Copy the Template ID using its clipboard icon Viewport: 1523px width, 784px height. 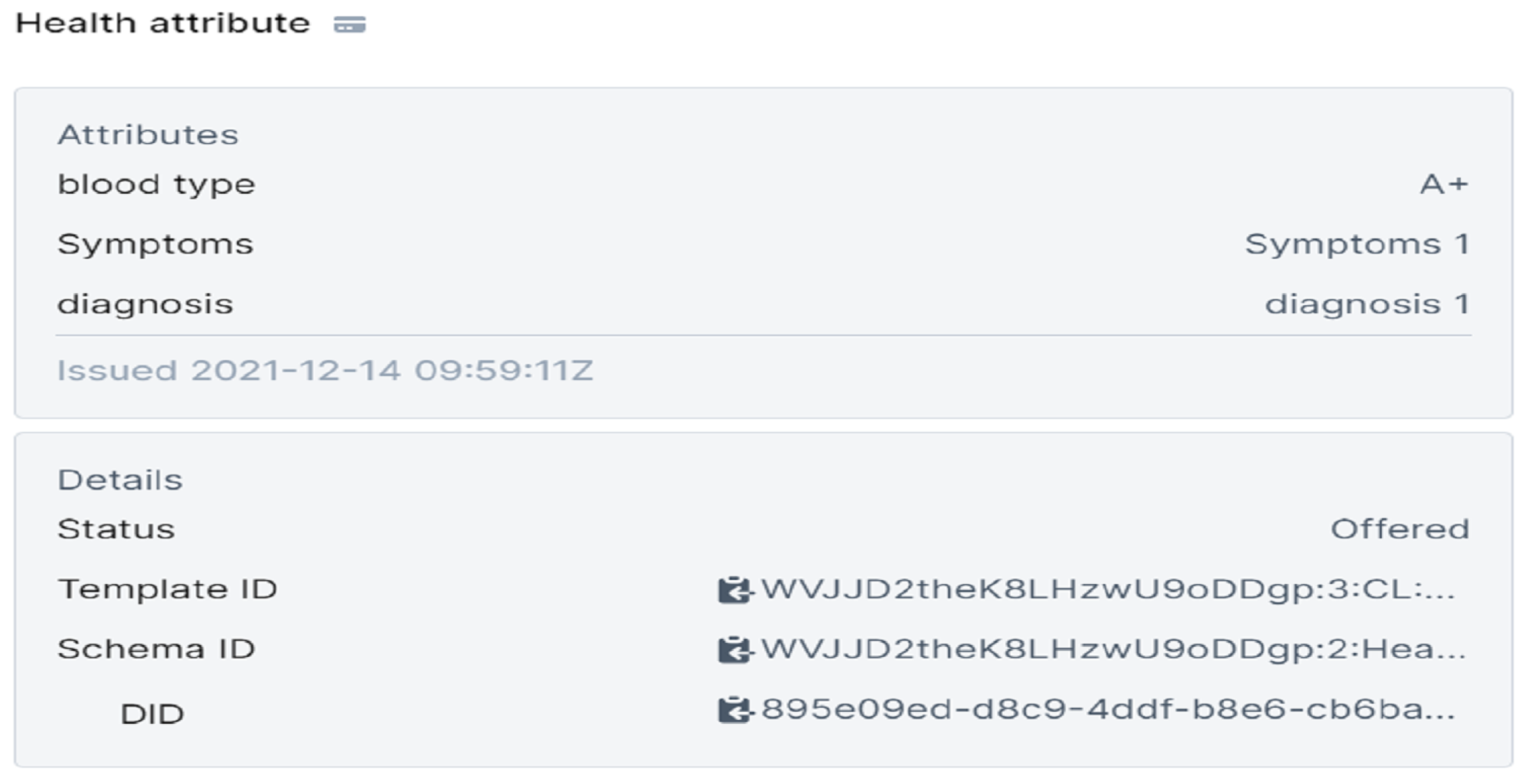click(x=733, y=590)
